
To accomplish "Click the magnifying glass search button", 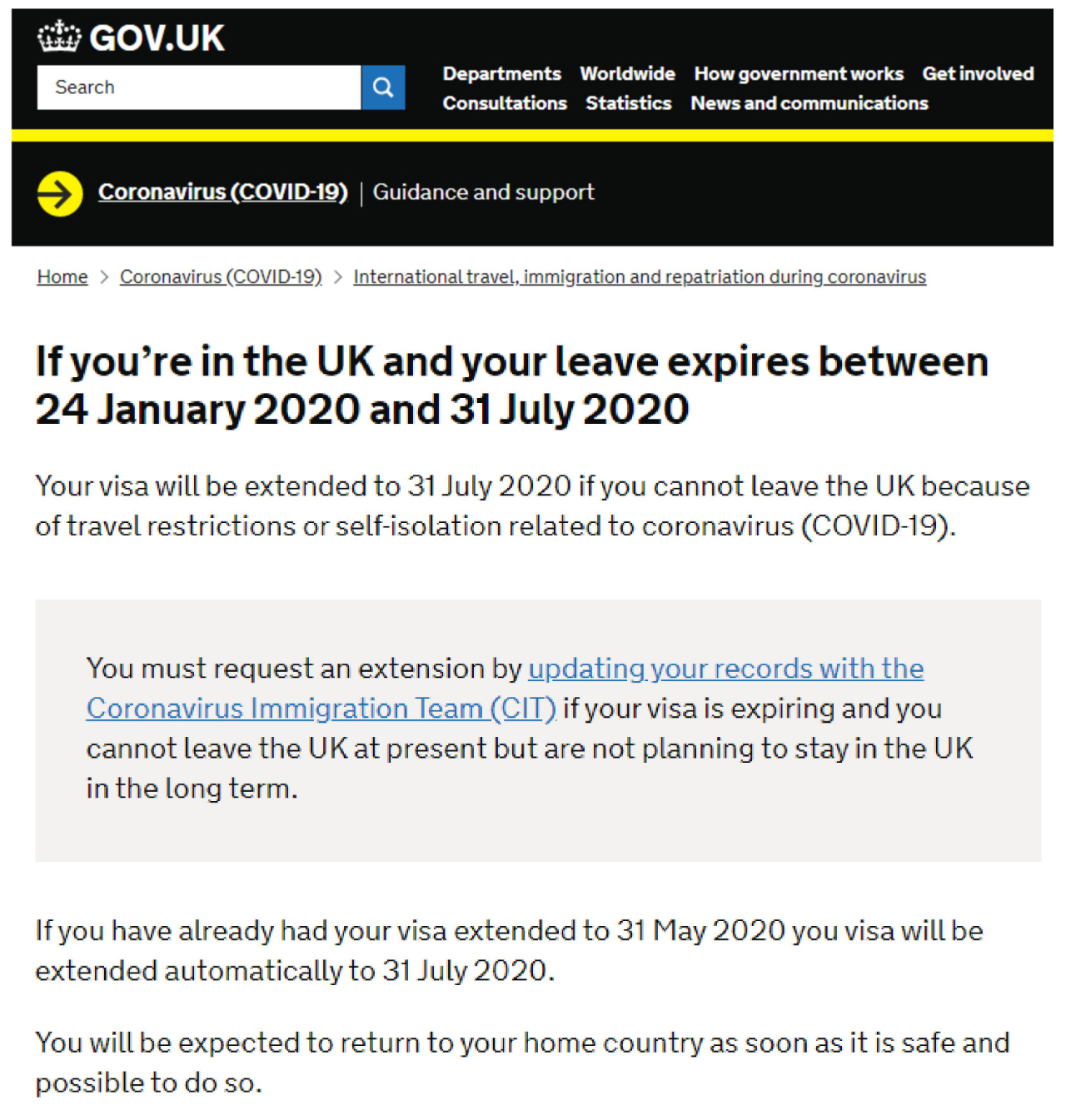I will 383,87.
